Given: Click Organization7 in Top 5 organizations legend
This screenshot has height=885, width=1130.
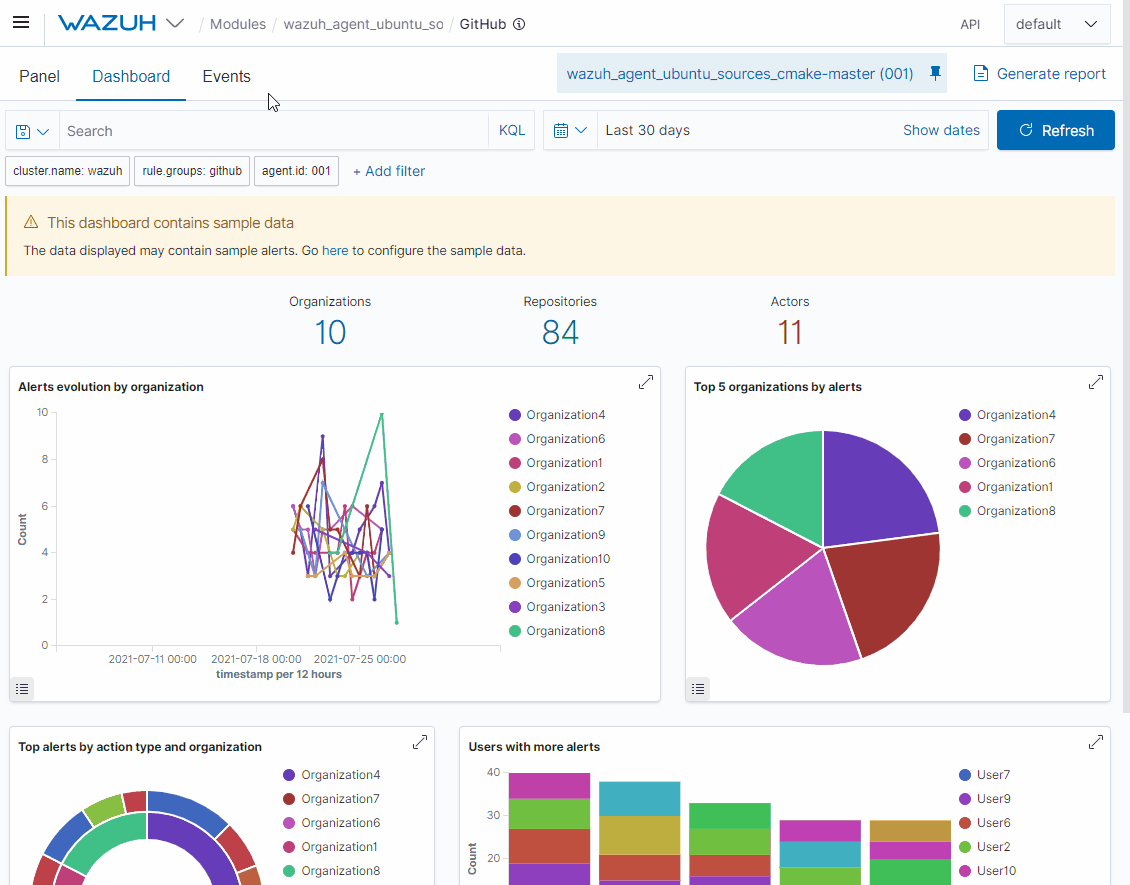Looking at the screenshot, I should (x=1007, y=439).
